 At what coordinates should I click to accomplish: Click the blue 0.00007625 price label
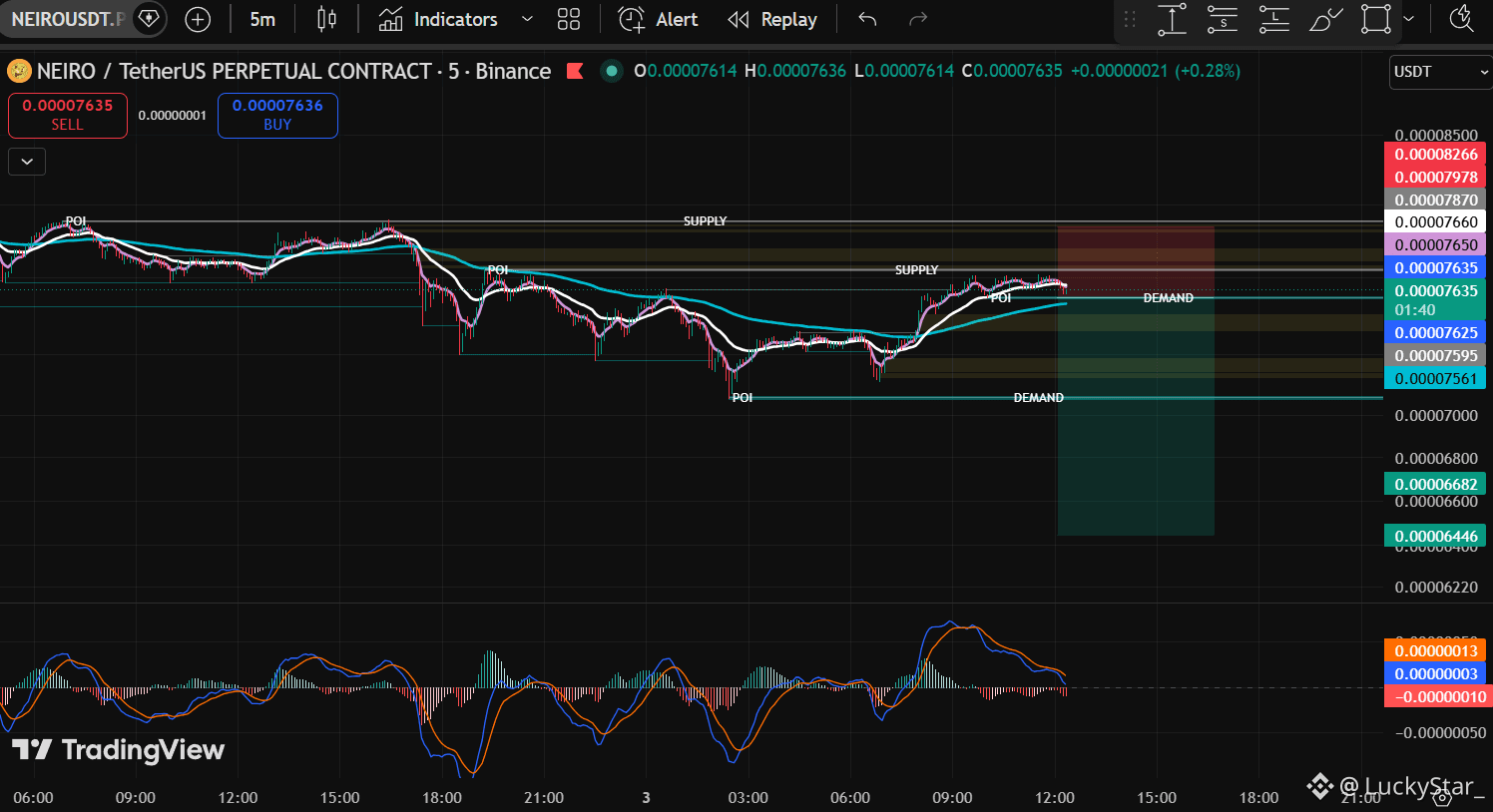1435,333
